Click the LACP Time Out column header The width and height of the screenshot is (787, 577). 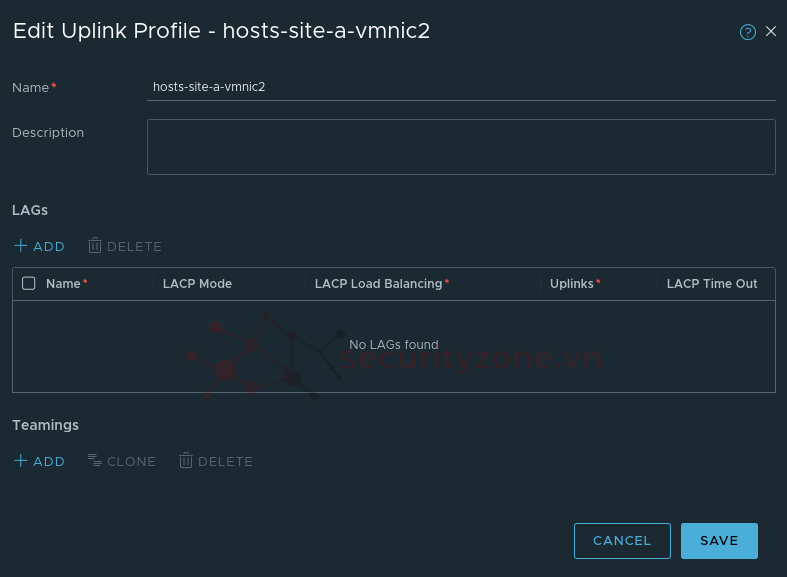point(712,284)
